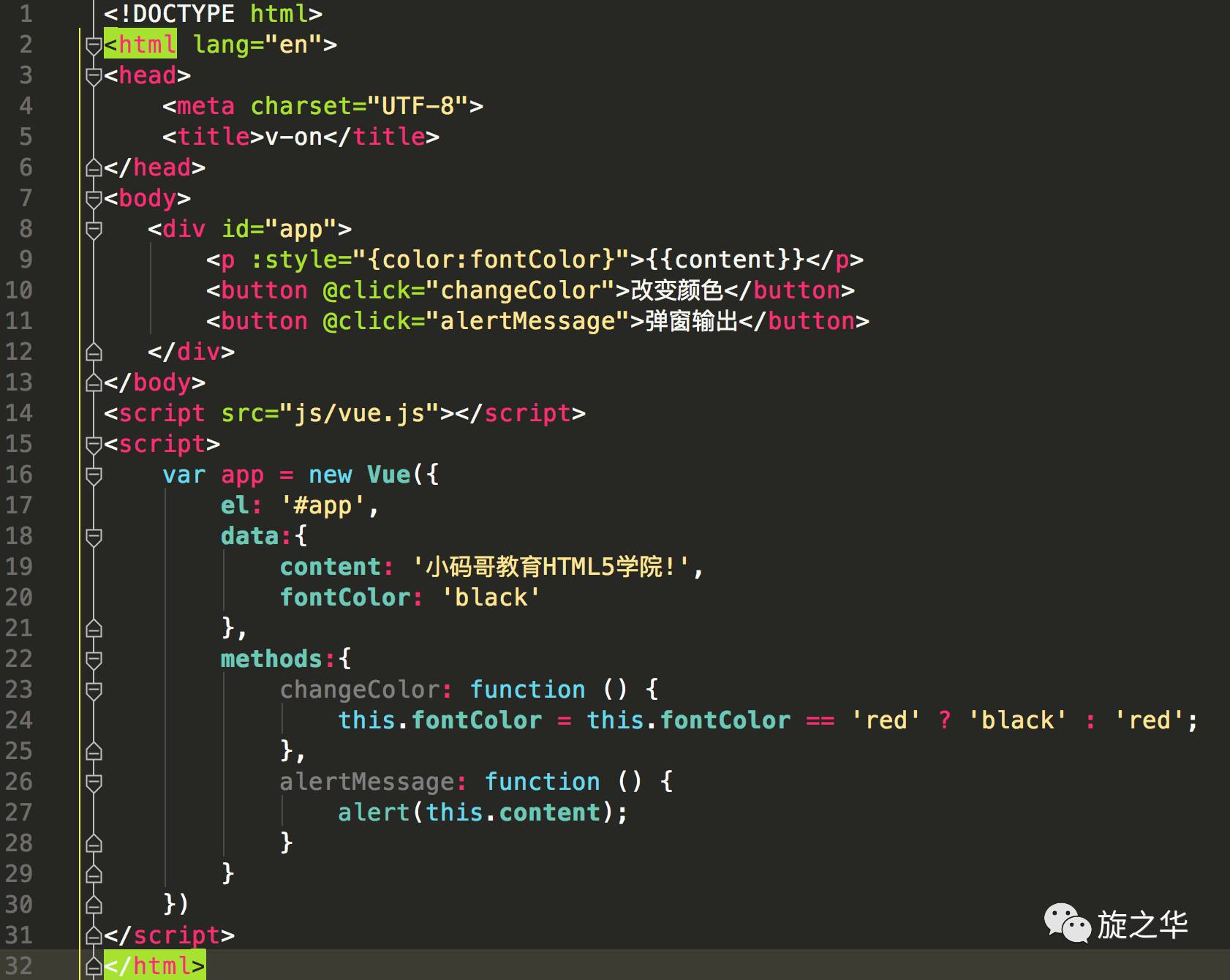Click the fold end marker at </html> on line 32

pyautogui.click(x=94, y=967)
